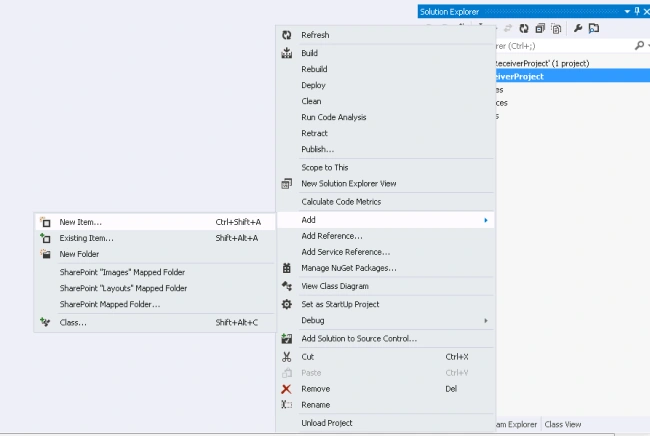
Task: Click the Refresh icon in context menu
Action: [286, 35]
